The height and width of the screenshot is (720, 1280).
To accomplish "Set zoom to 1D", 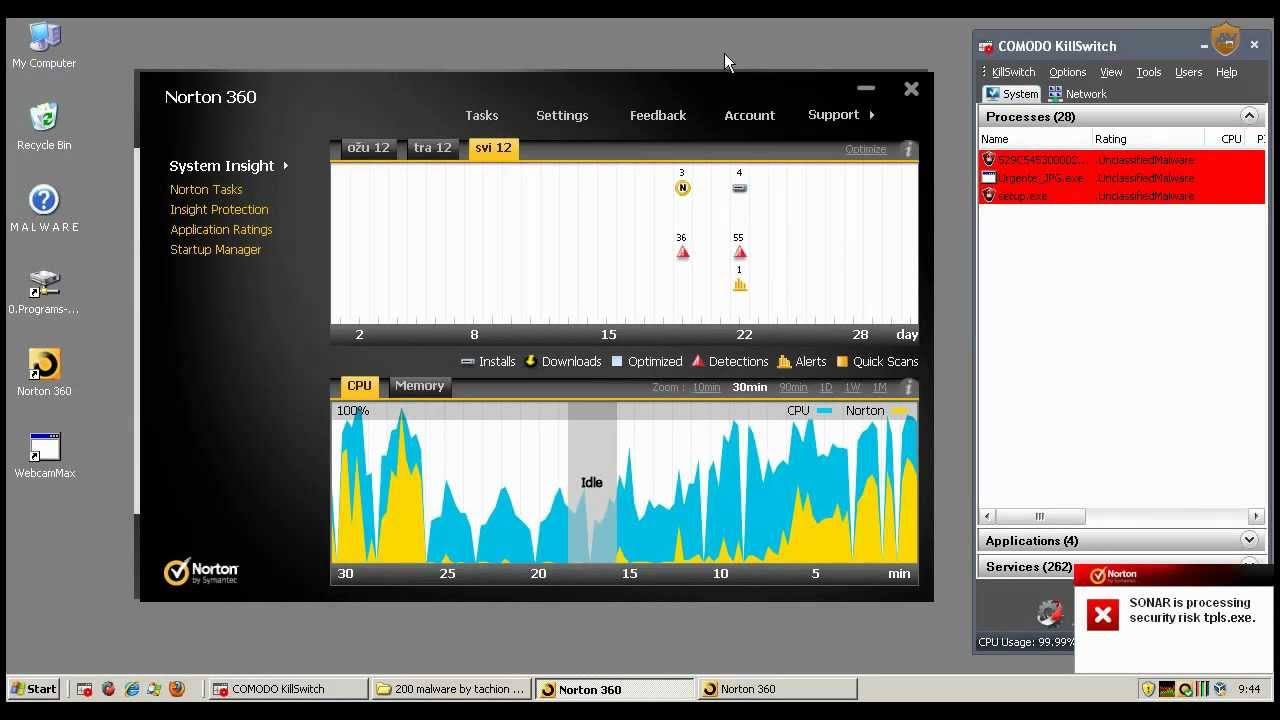I will (x=826, y=387).
